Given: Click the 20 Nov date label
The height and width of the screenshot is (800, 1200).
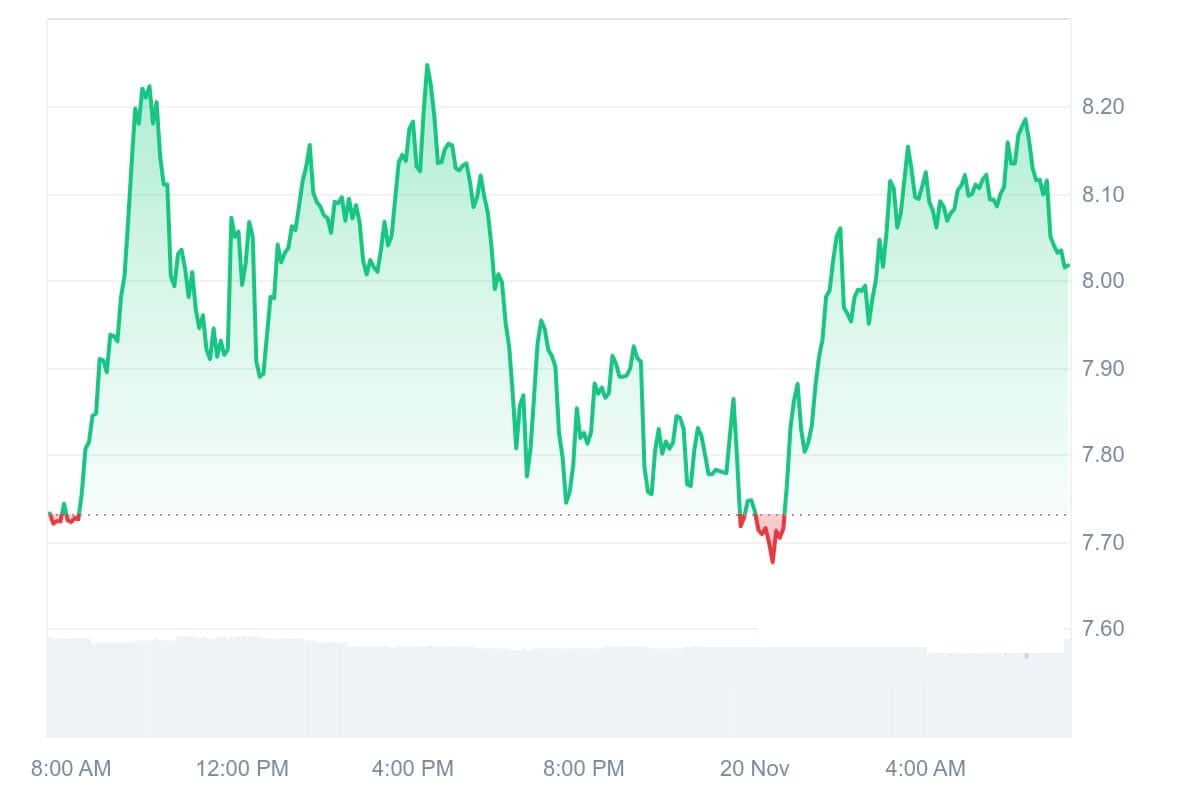Looking at the screenshot, I should 755,768.
